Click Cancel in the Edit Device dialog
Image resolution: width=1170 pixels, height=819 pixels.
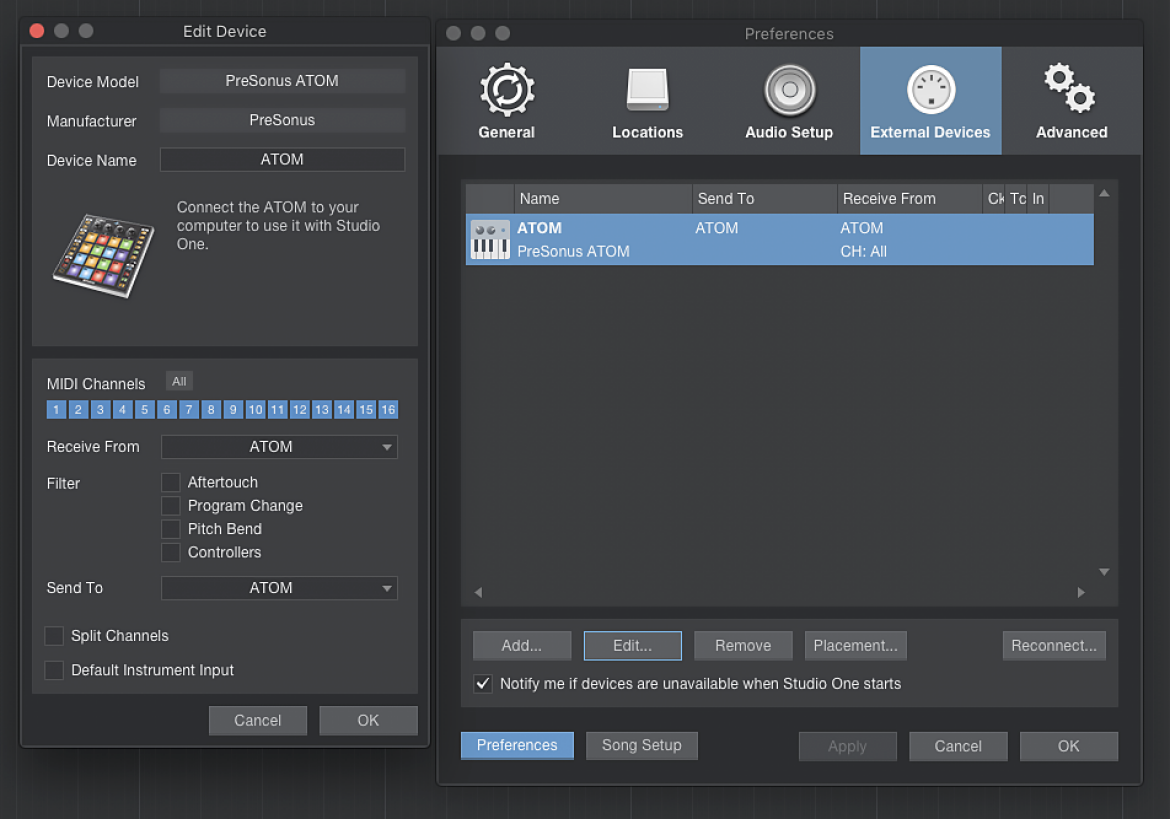[257, 721]
